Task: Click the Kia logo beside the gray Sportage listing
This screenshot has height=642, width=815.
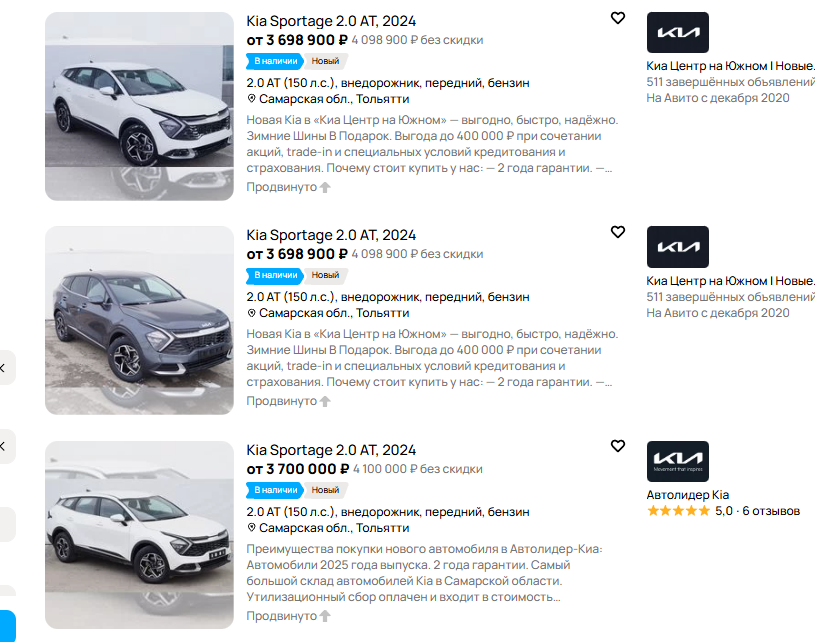Action: (677, 247)
